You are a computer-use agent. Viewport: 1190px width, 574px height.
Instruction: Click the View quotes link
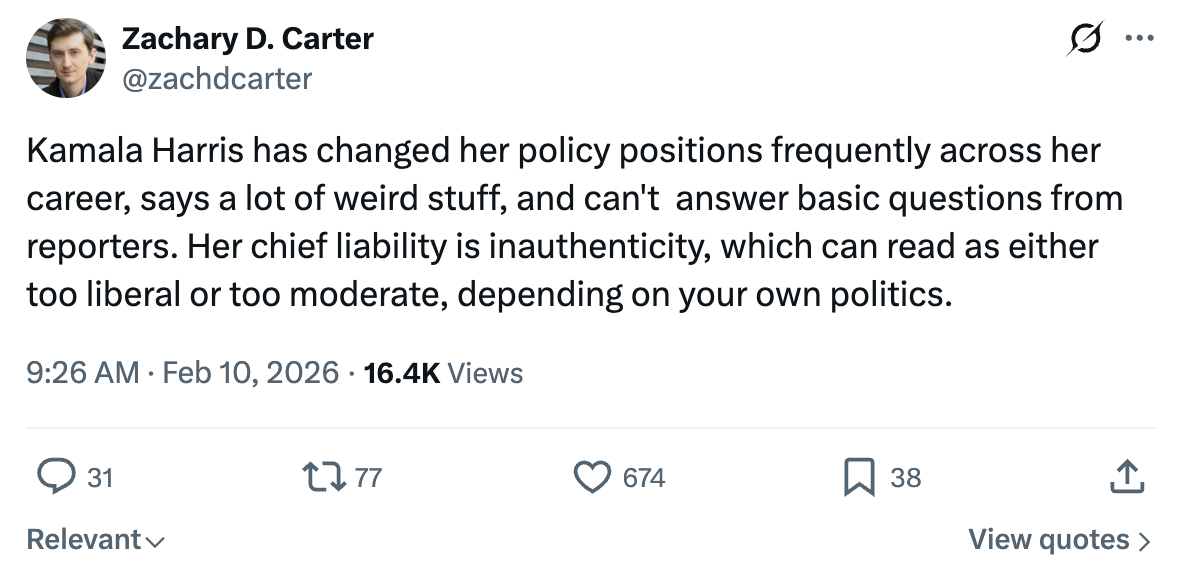point(1049,539)
